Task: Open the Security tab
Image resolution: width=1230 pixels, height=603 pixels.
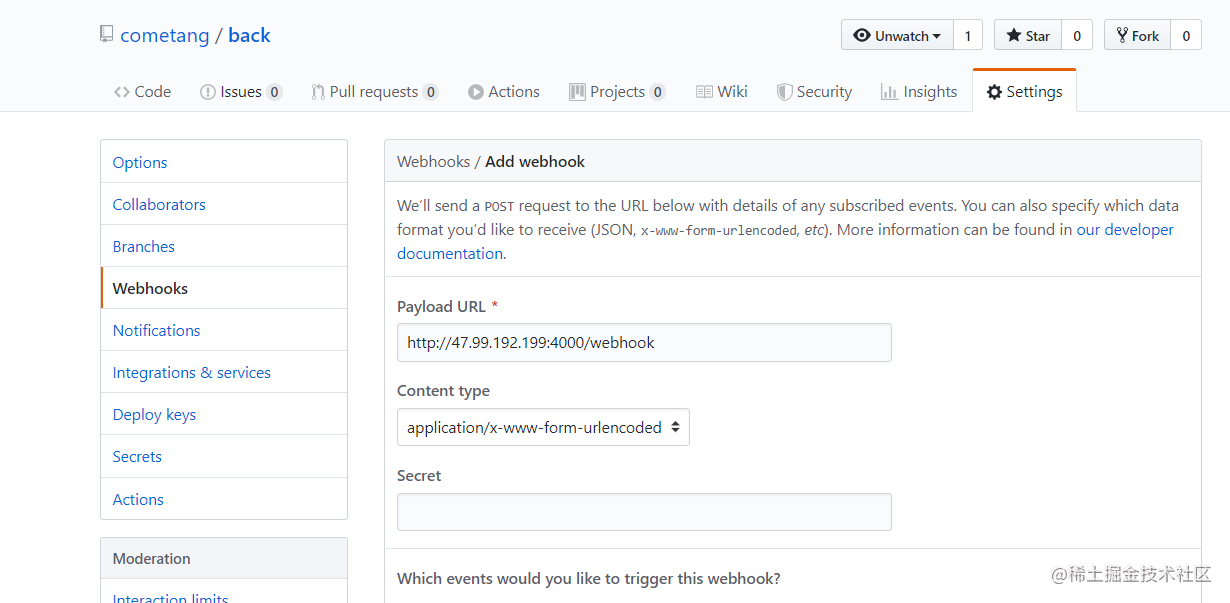Action: (814, 91)
